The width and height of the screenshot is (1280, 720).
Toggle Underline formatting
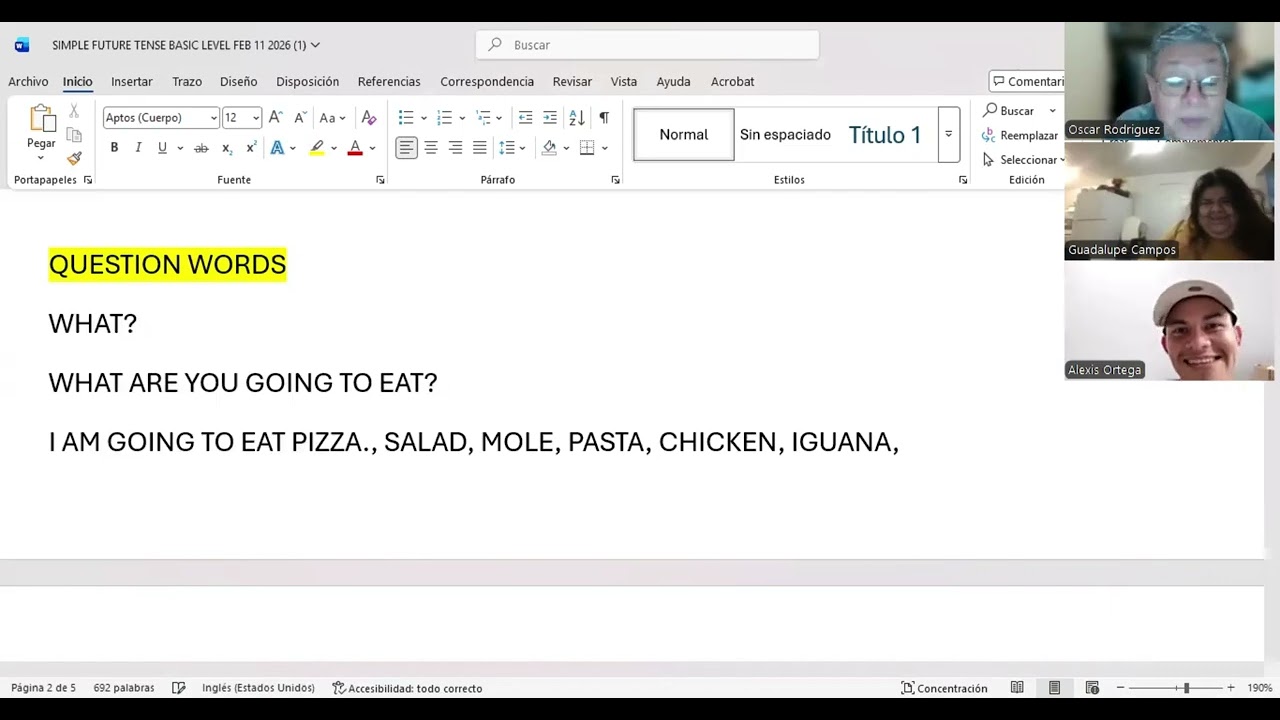tap(162, 148)
